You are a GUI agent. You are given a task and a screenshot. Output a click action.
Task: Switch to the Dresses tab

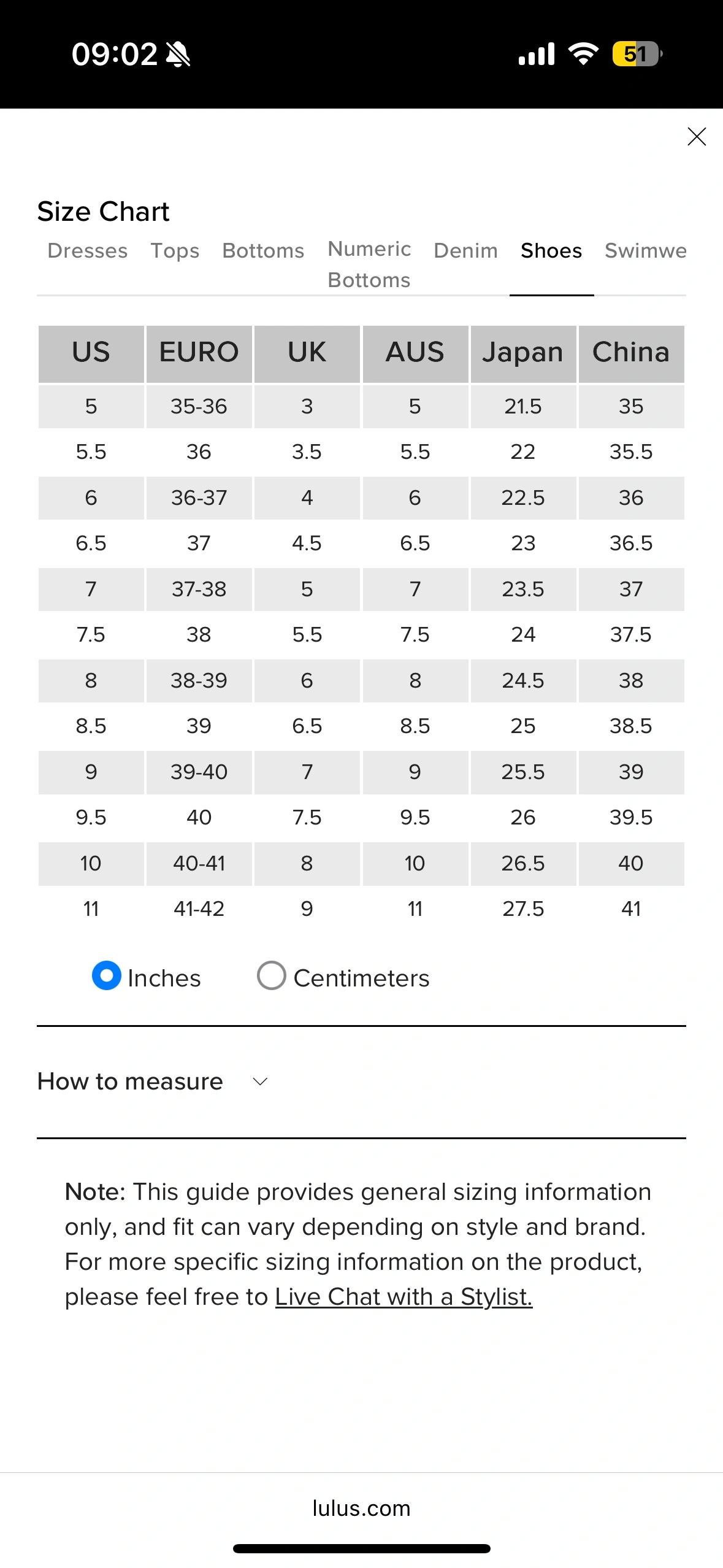(88, 251)
